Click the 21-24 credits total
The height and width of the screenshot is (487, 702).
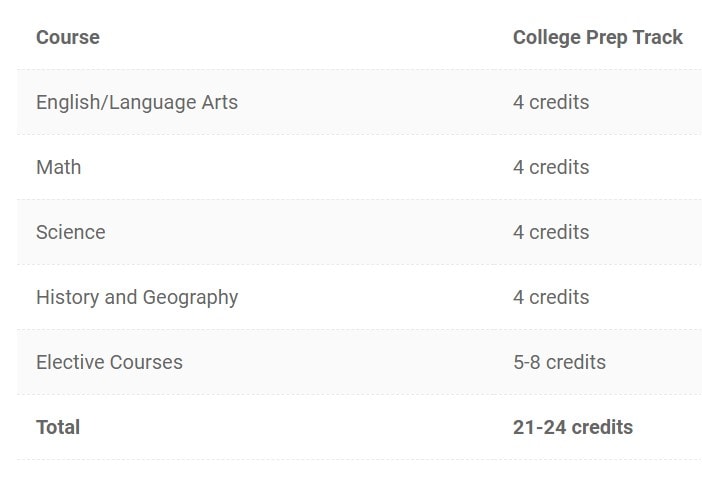tap(573, 427)
